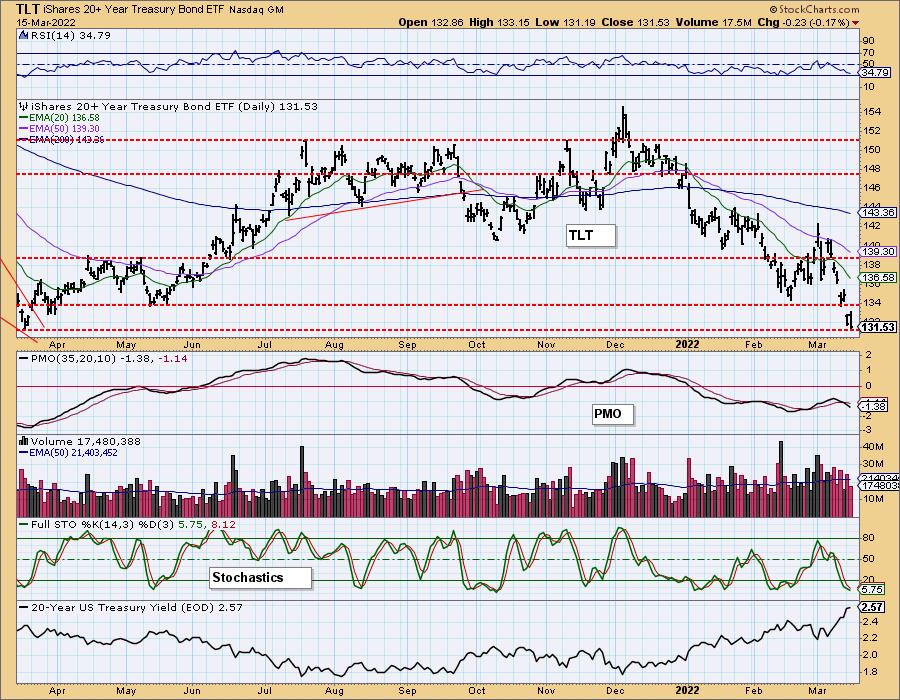Click the volume EMA(50) 21,403,452 legend
The width and height of the screenshot is (900, 700).
tap(68, 453)
